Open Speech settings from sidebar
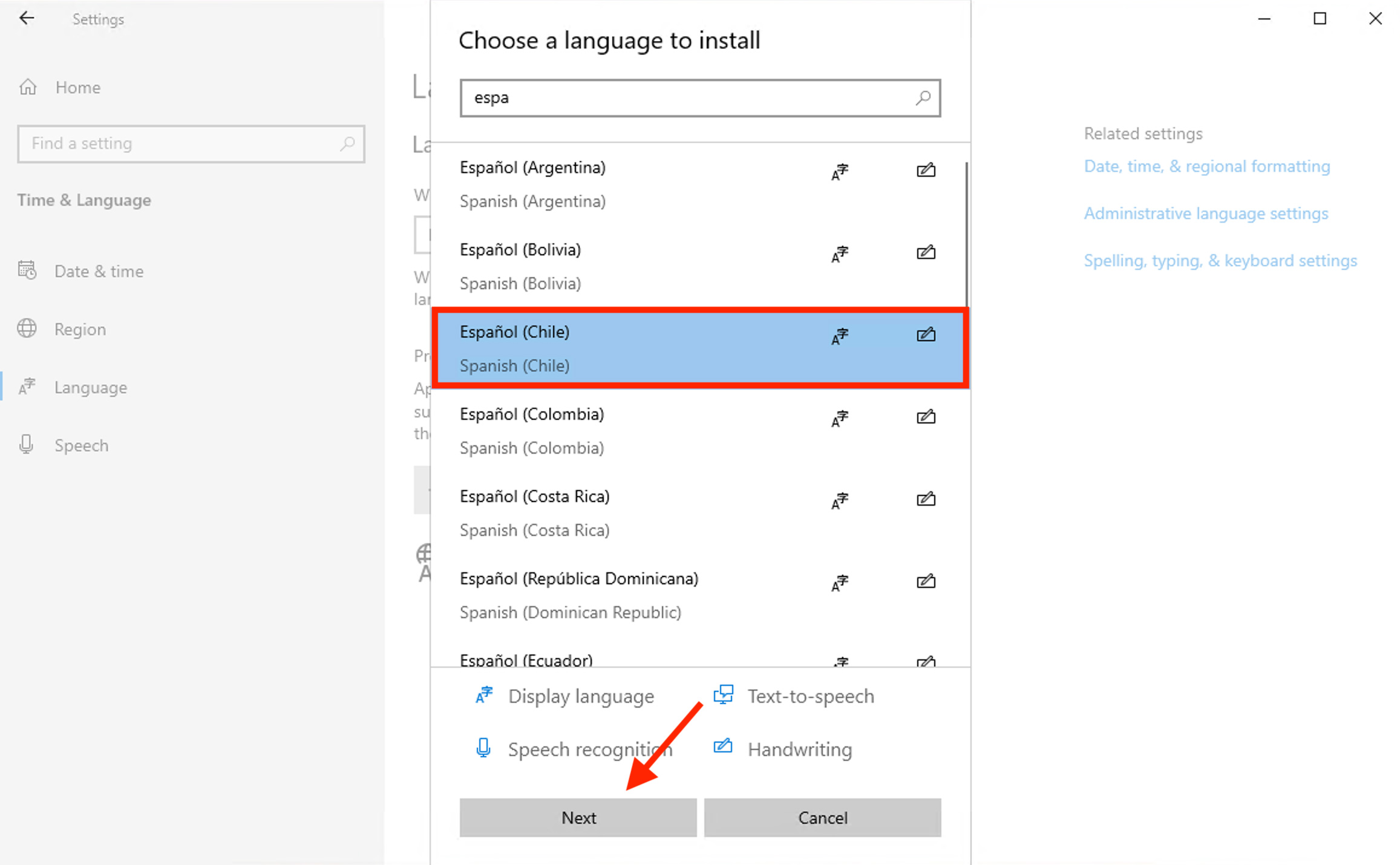Image resolution: width=1400 pixels, height=865 pixels. click(82, 444)
